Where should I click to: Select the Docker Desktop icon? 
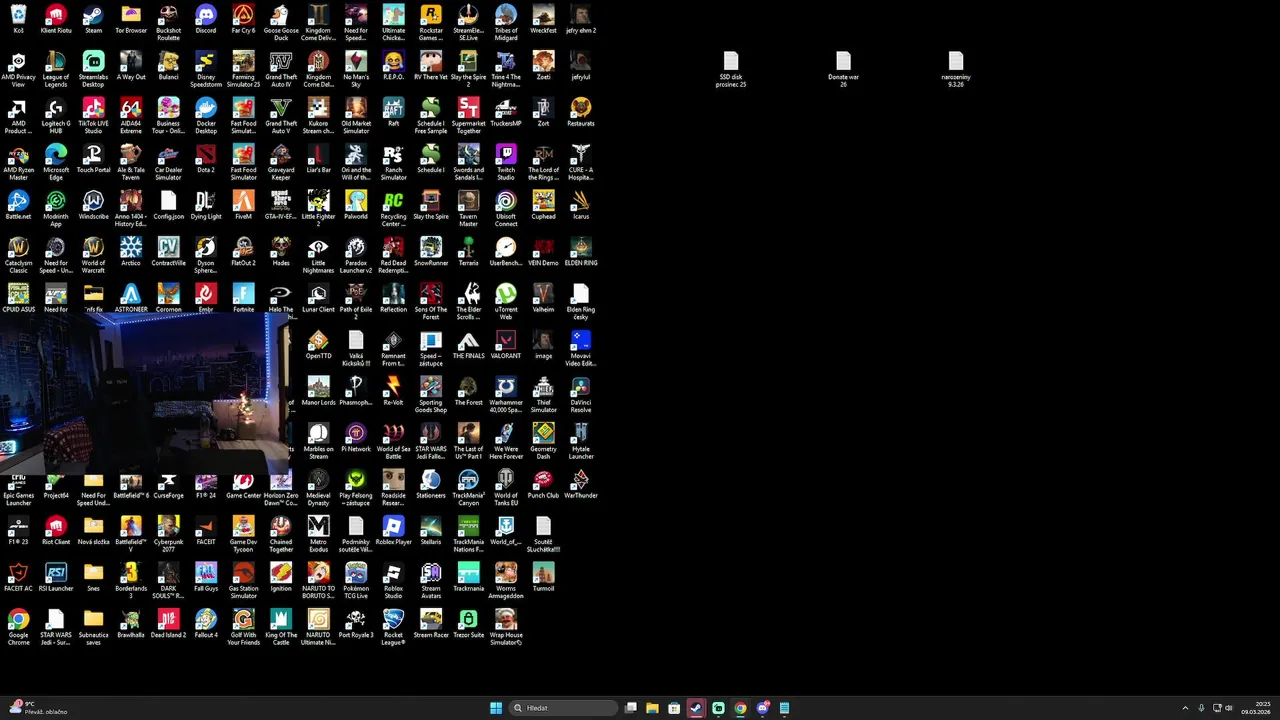(x=206, y=116)
